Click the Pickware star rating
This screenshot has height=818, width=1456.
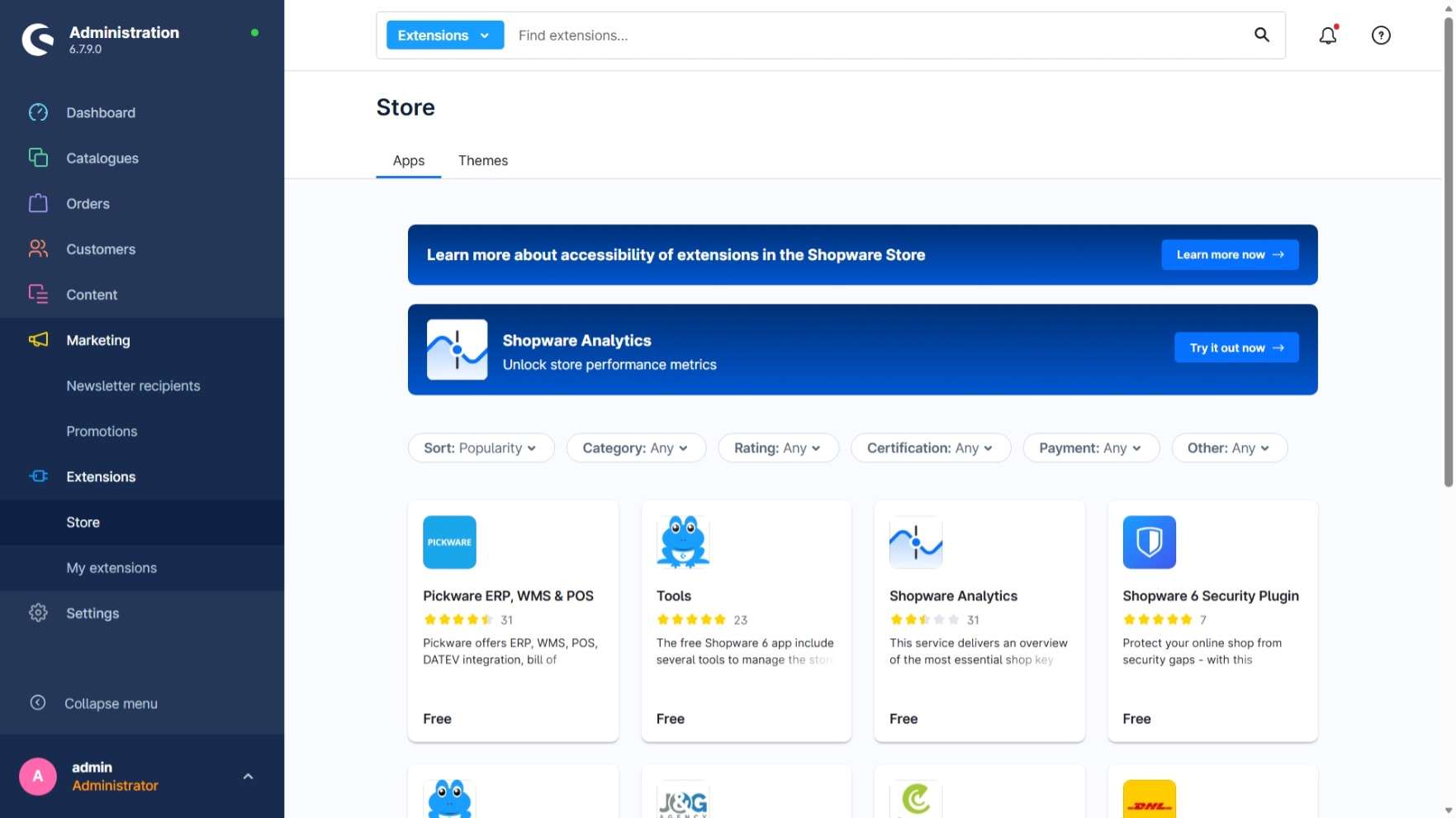(x=458, y=620)
